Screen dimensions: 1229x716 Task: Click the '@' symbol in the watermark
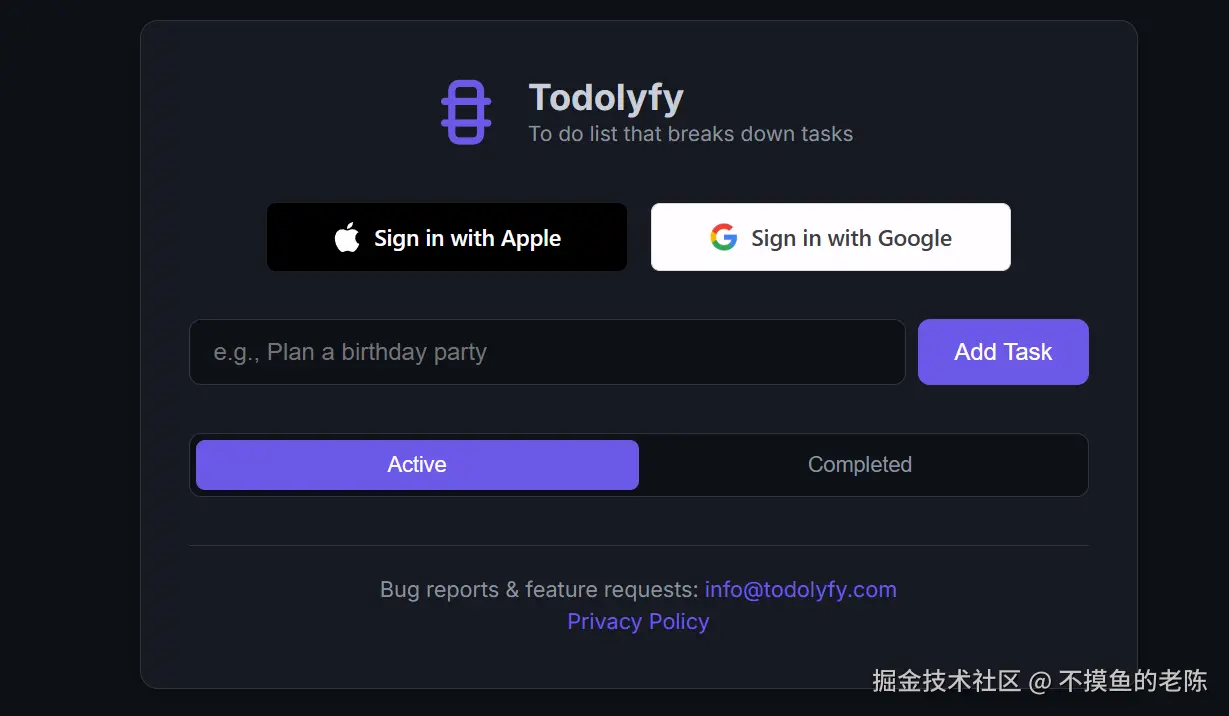point(1040,683)
